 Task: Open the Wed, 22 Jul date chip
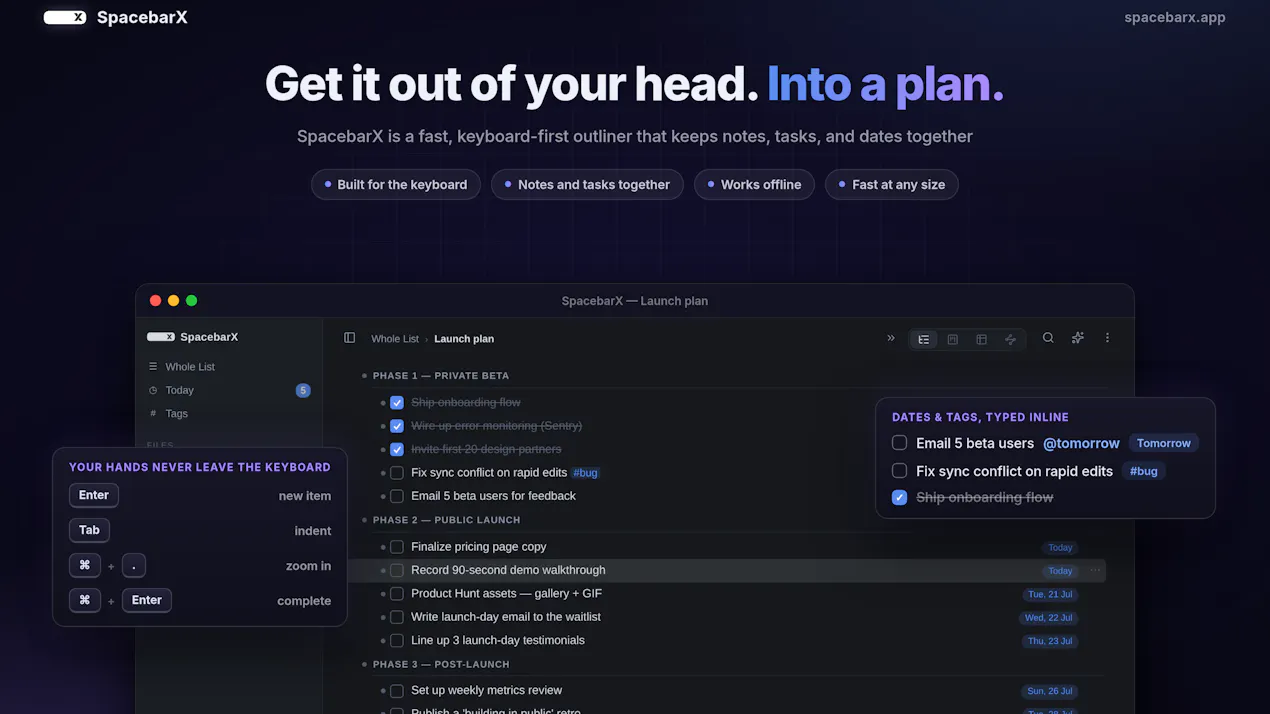pyautogui.click(x=1048, y=618)
